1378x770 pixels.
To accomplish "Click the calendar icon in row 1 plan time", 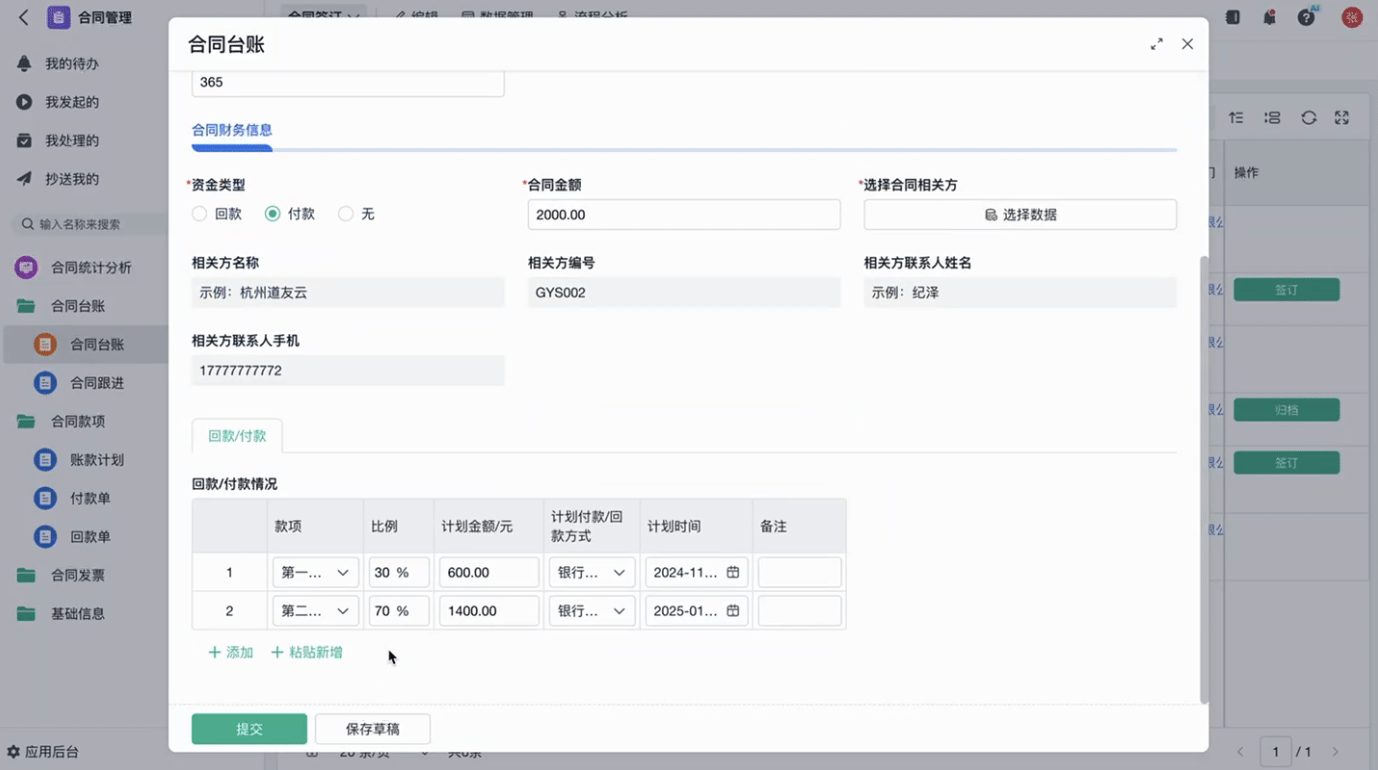I will pos(733,573).
